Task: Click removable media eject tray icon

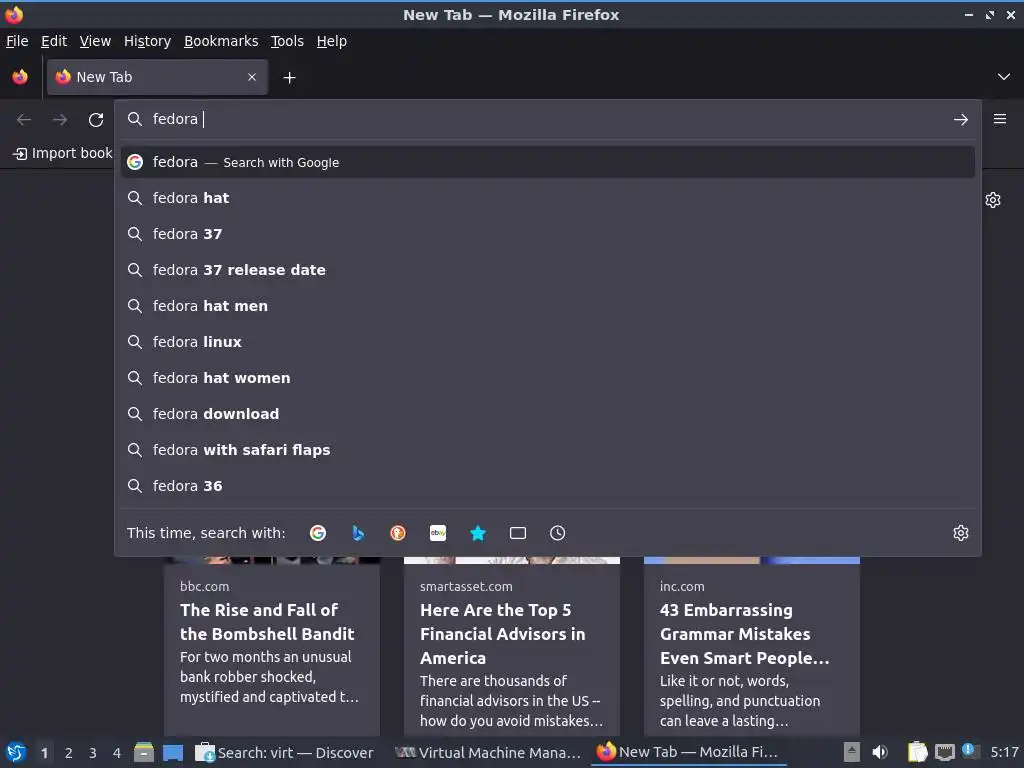Action: coord(852,752)
